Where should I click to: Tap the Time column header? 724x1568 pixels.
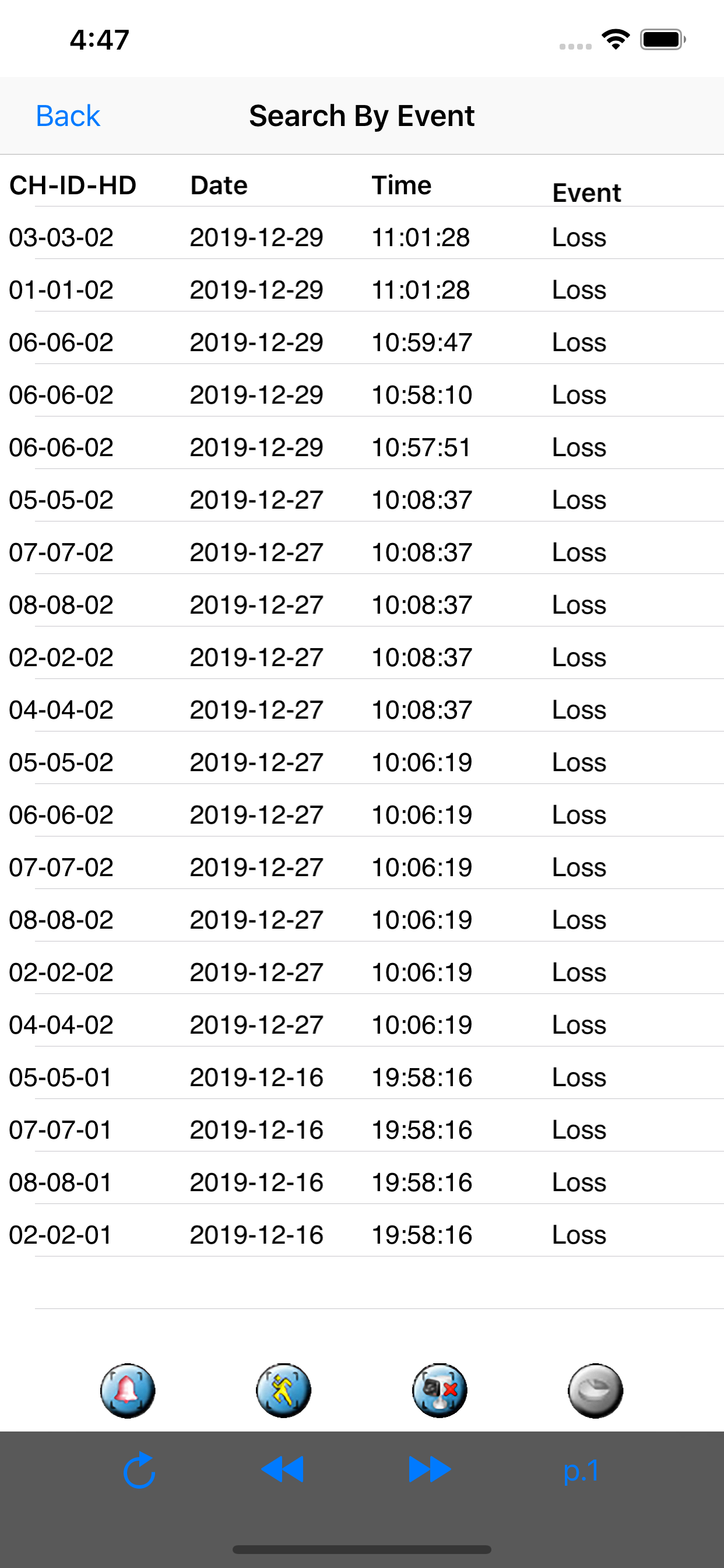[x=402, y=184]
